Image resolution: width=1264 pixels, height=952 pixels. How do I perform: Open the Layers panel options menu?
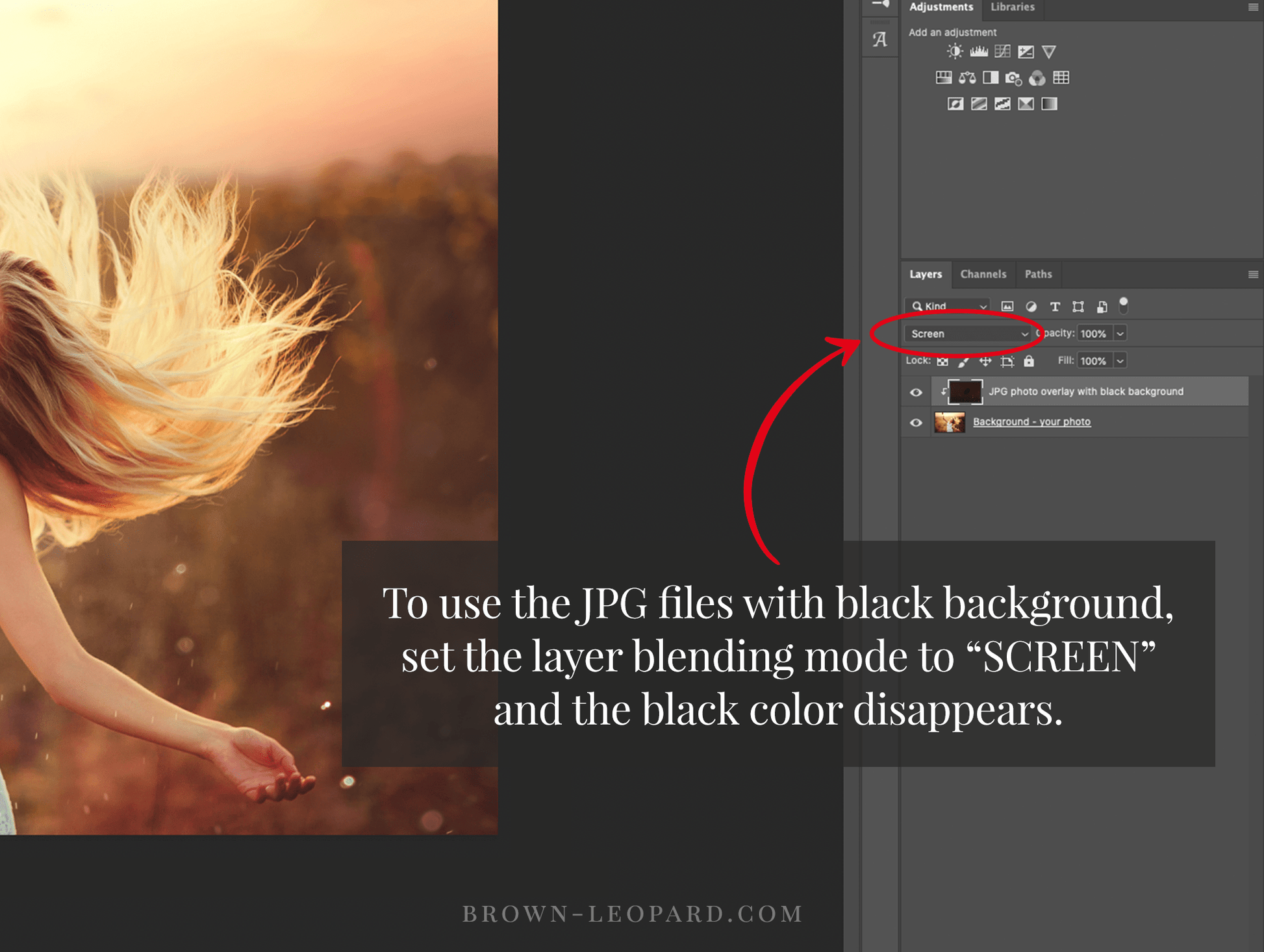[1253, 275]
